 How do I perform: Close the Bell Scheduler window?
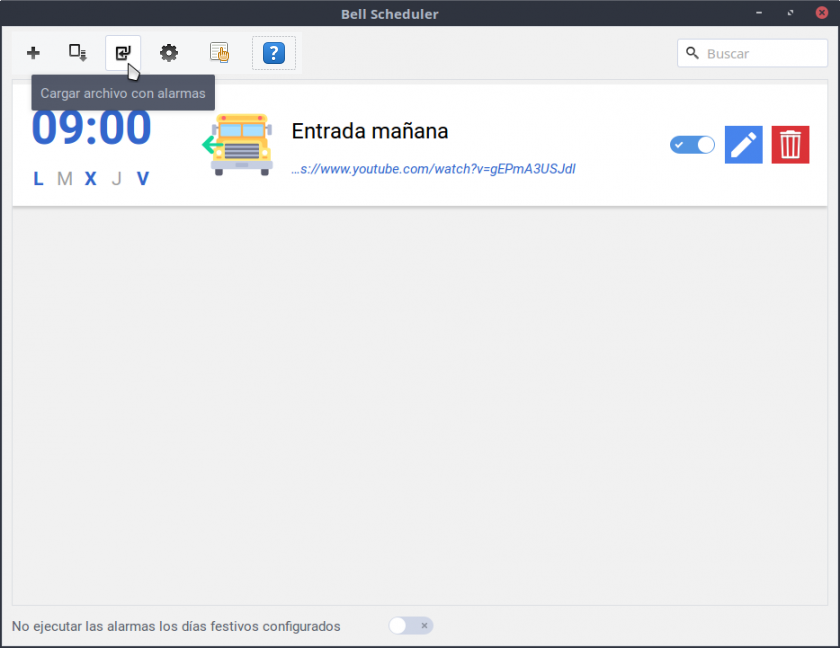click(820, 14)
